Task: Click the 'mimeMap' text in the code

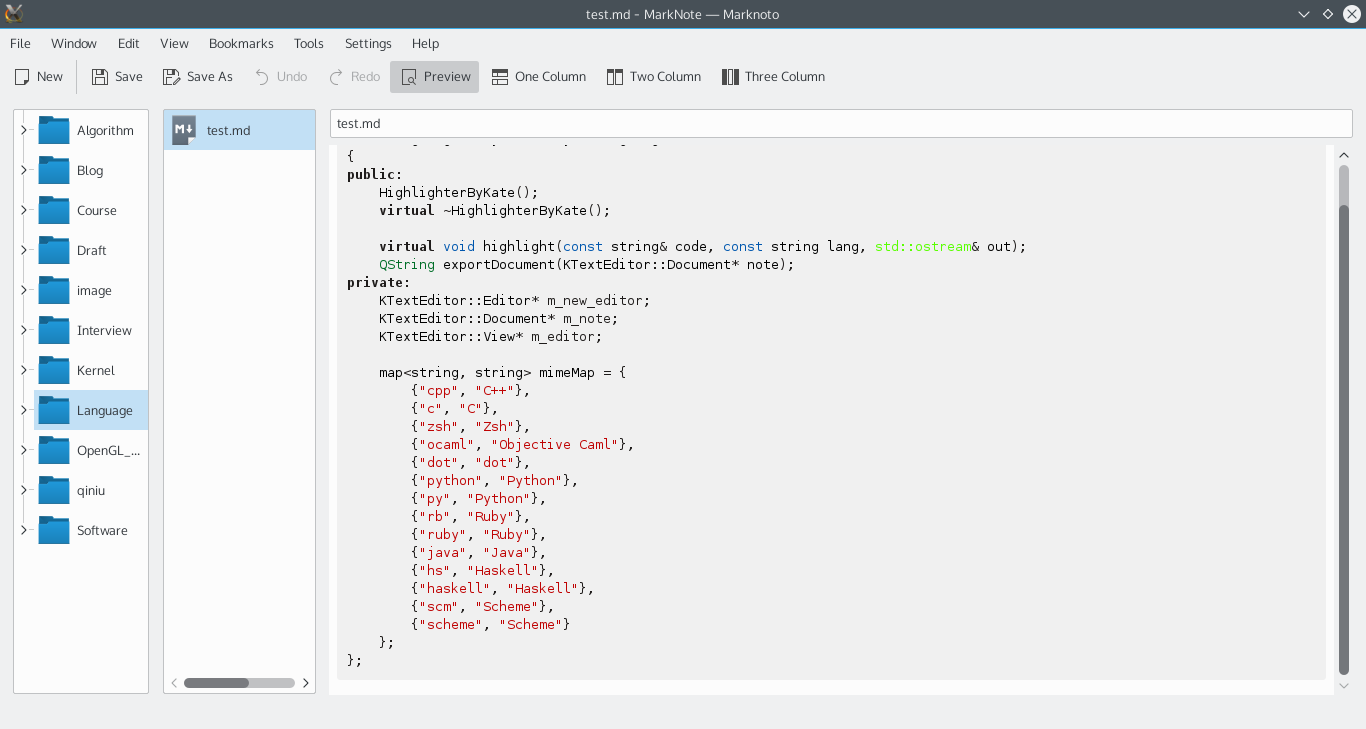Action: click(567, 372)
